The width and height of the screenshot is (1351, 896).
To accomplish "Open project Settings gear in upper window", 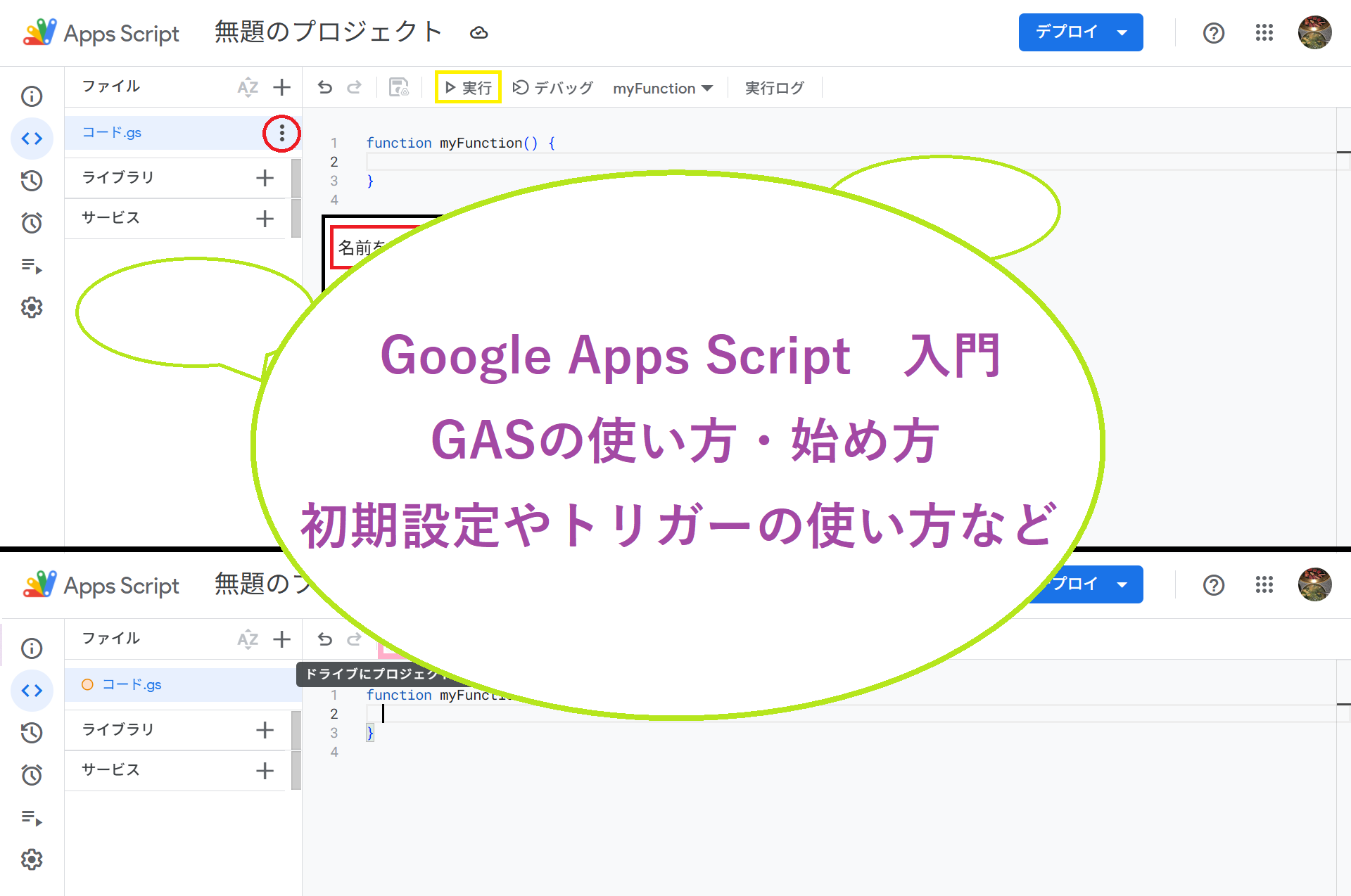I will coord(32,307).
